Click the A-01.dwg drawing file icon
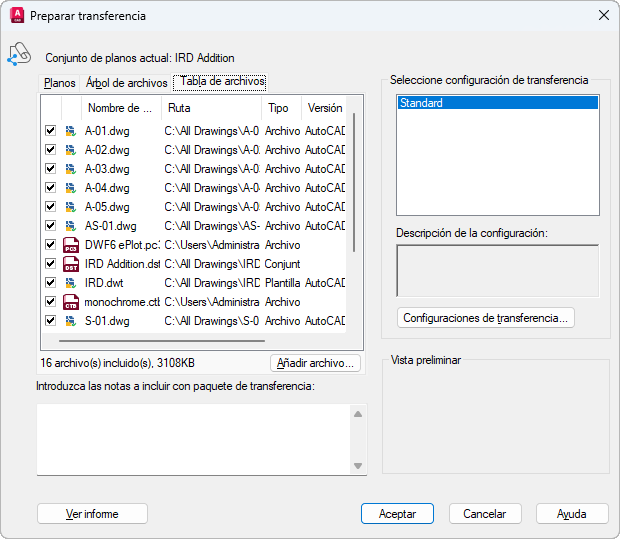This screenshot has height=539, width=620. [70, 131]
